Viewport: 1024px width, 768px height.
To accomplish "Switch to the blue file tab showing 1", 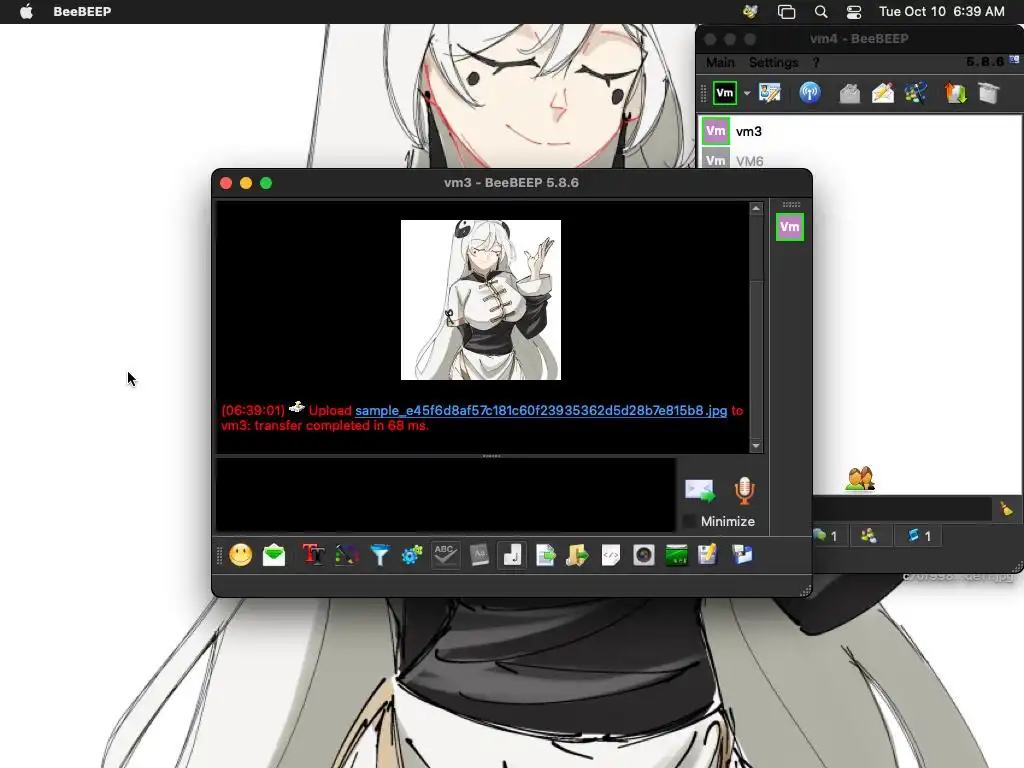I will coord(920,536).
